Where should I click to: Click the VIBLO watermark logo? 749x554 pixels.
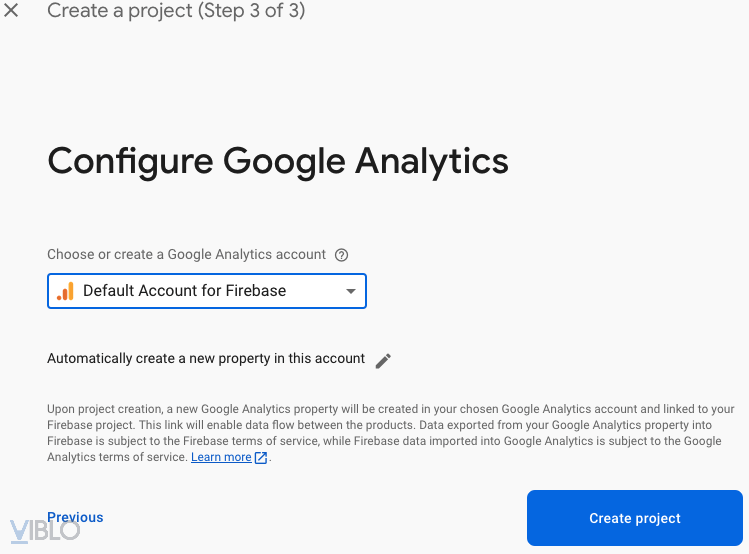coord(44,530)
